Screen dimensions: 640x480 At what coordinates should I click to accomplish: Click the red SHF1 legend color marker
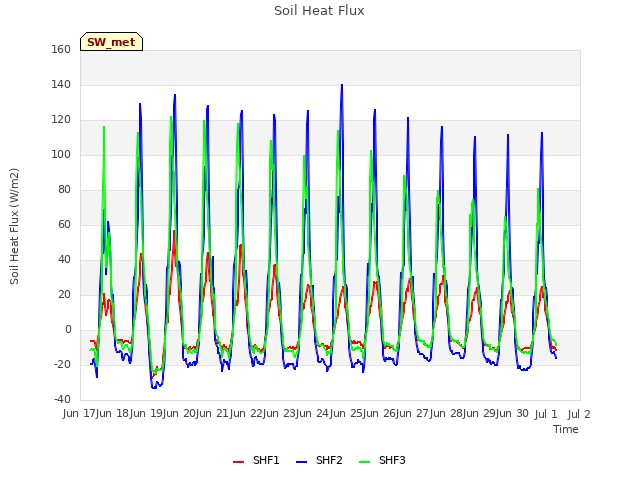tap(238, 462)
